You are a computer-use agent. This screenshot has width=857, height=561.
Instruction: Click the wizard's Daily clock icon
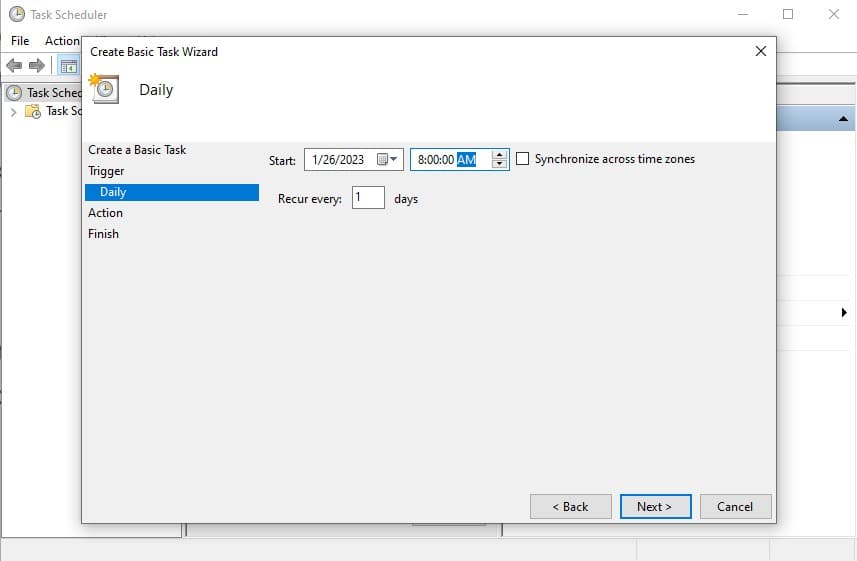[104, 89]
